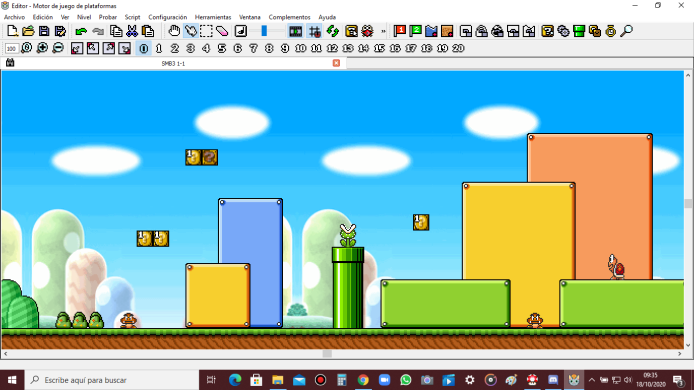
Task: Select the green flag player 2 start
Action: coord(416,31)
